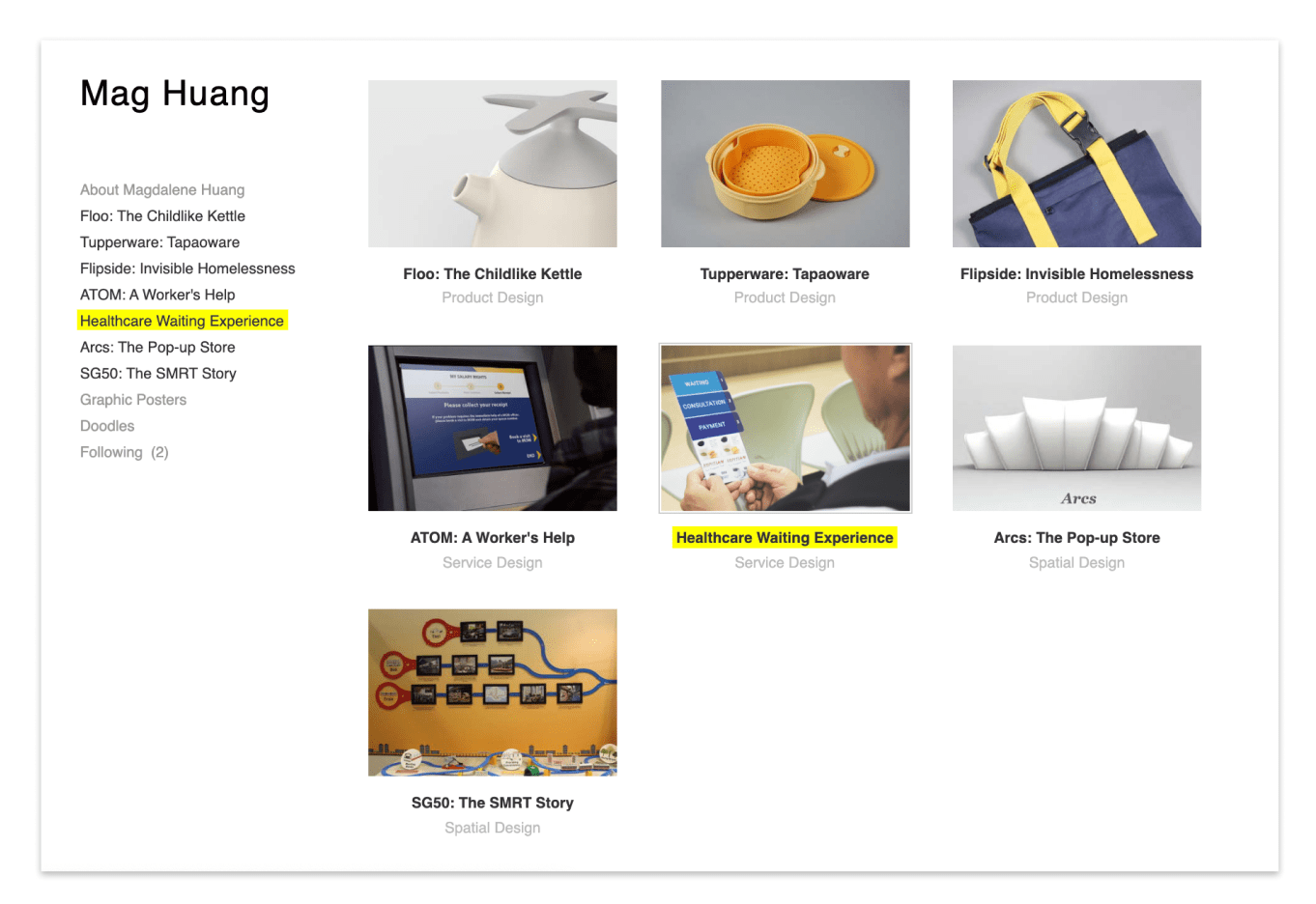Open the Floo kettle project thumbnail

tap(492, 163)
